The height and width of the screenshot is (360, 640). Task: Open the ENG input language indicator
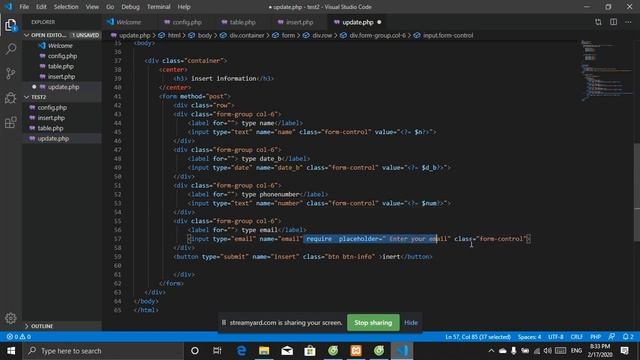576,351
